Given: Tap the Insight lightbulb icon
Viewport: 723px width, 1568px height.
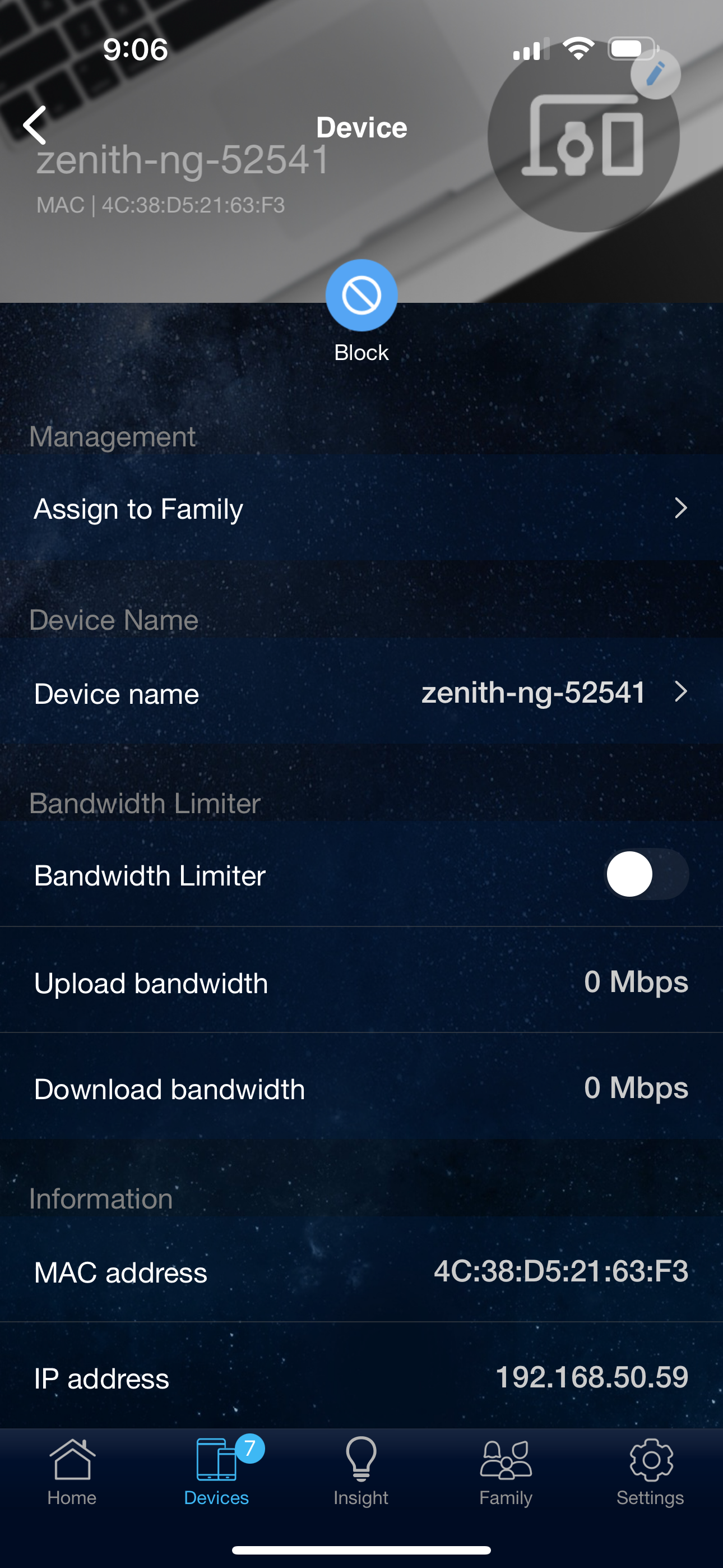Looking at the screenshot, I should [361, 1460].
